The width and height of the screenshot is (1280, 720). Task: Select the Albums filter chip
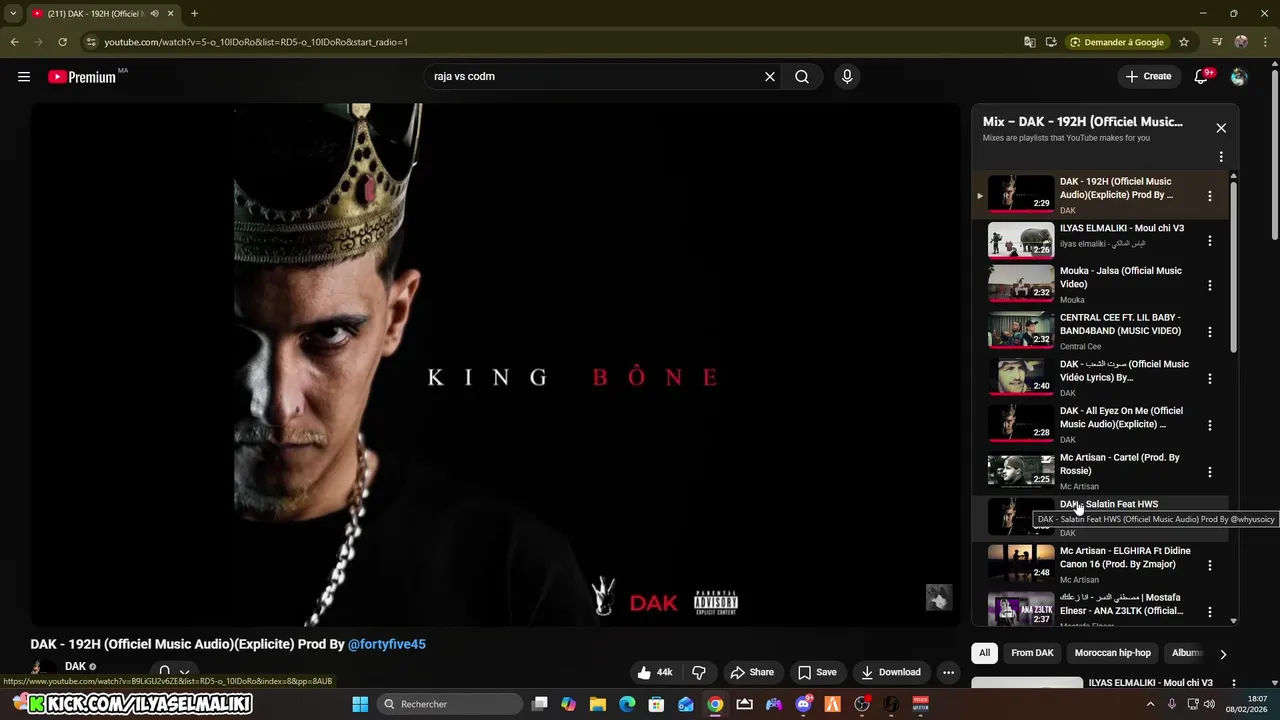(1187, 653)
